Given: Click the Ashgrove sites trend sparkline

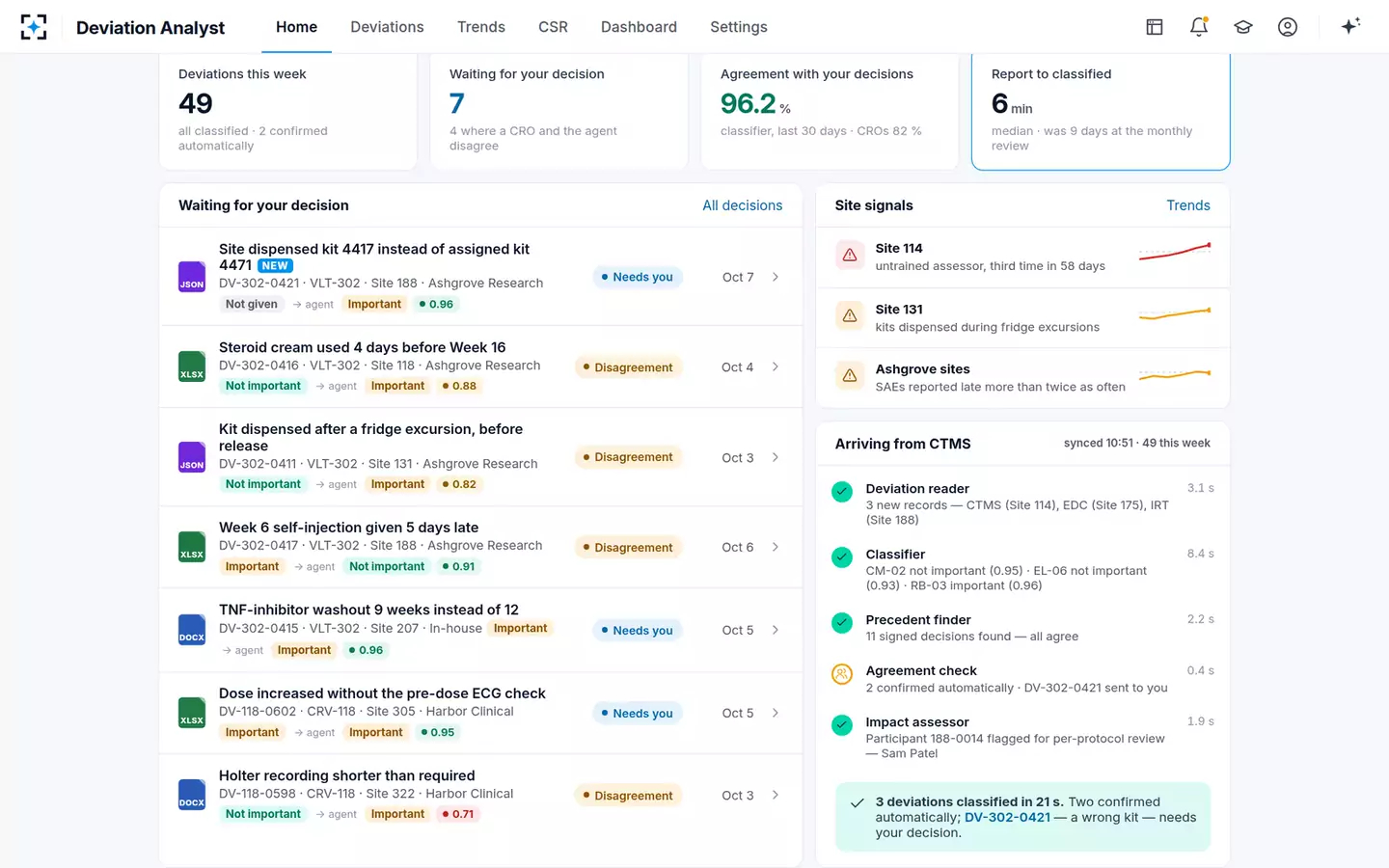Looking at the screenshot, I should click(x=1175, y=374).
